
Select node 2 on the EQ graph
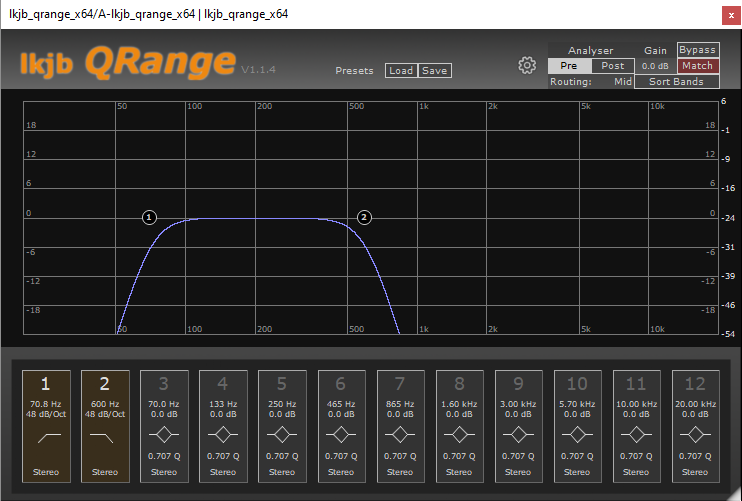364,217
